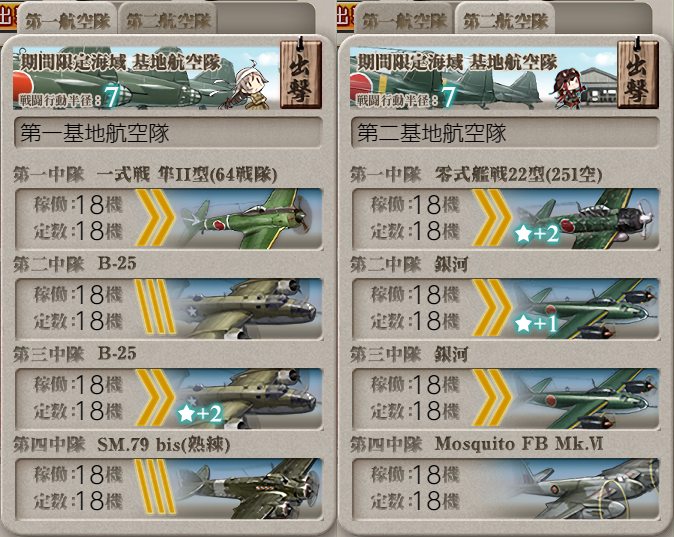This screenshot has width=674, height=537.
Task: Click the 第一基地航空隊 name field
Action: [x=168, y=133]
